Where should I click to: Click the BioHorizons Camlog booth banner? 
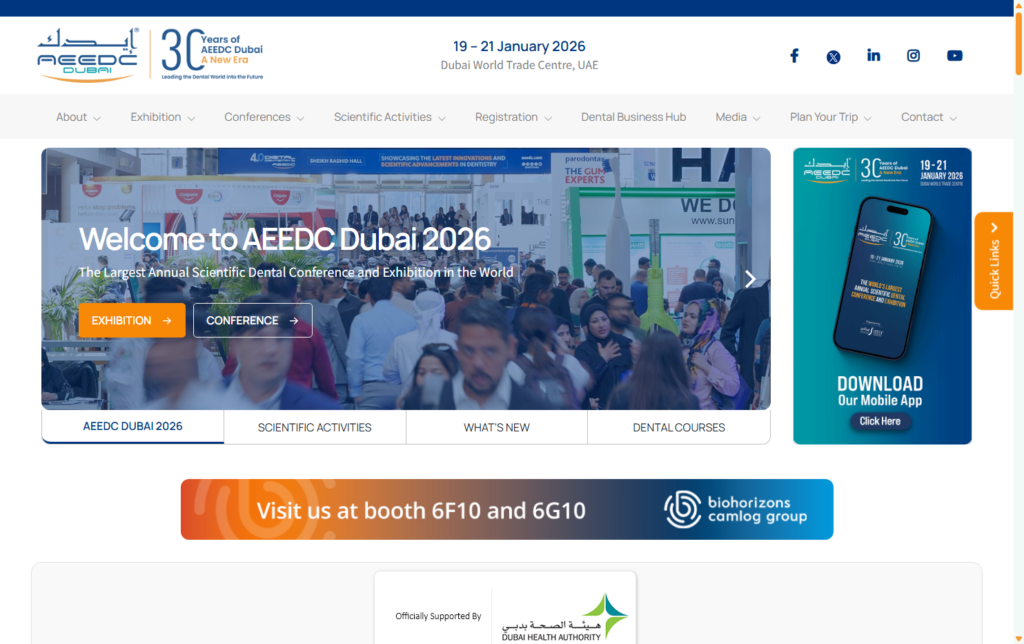pyautogui.click(x=506, y=509)
